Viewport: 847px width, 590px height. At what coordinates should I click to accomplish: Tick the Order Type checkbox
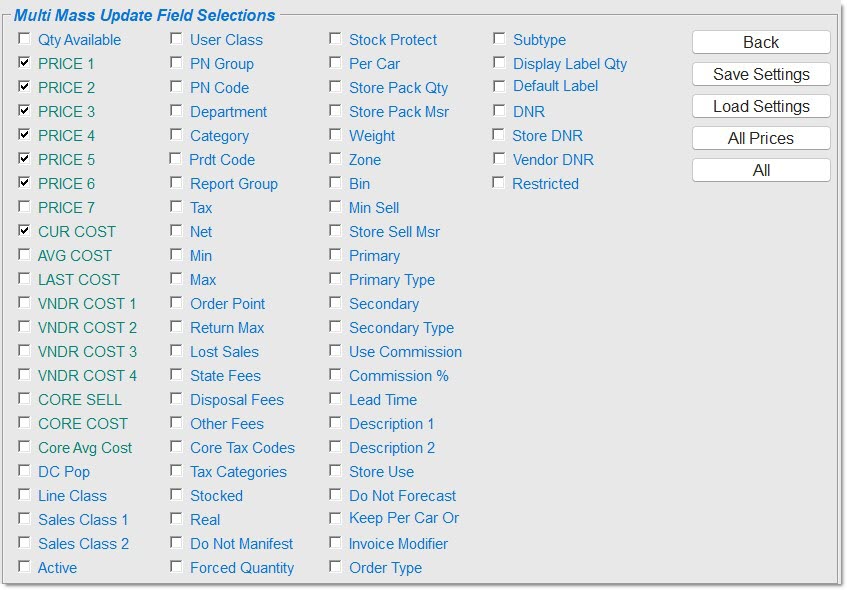tap(336, 567)
